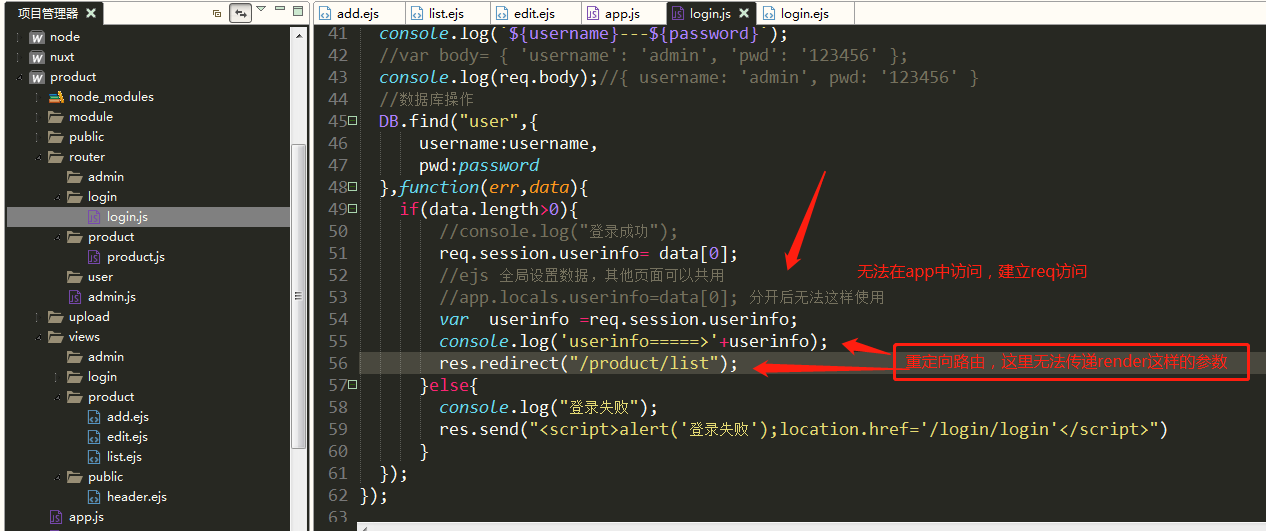Expand the nuxt project in the tree
The image size is (1266, 531).
point(18,57)
